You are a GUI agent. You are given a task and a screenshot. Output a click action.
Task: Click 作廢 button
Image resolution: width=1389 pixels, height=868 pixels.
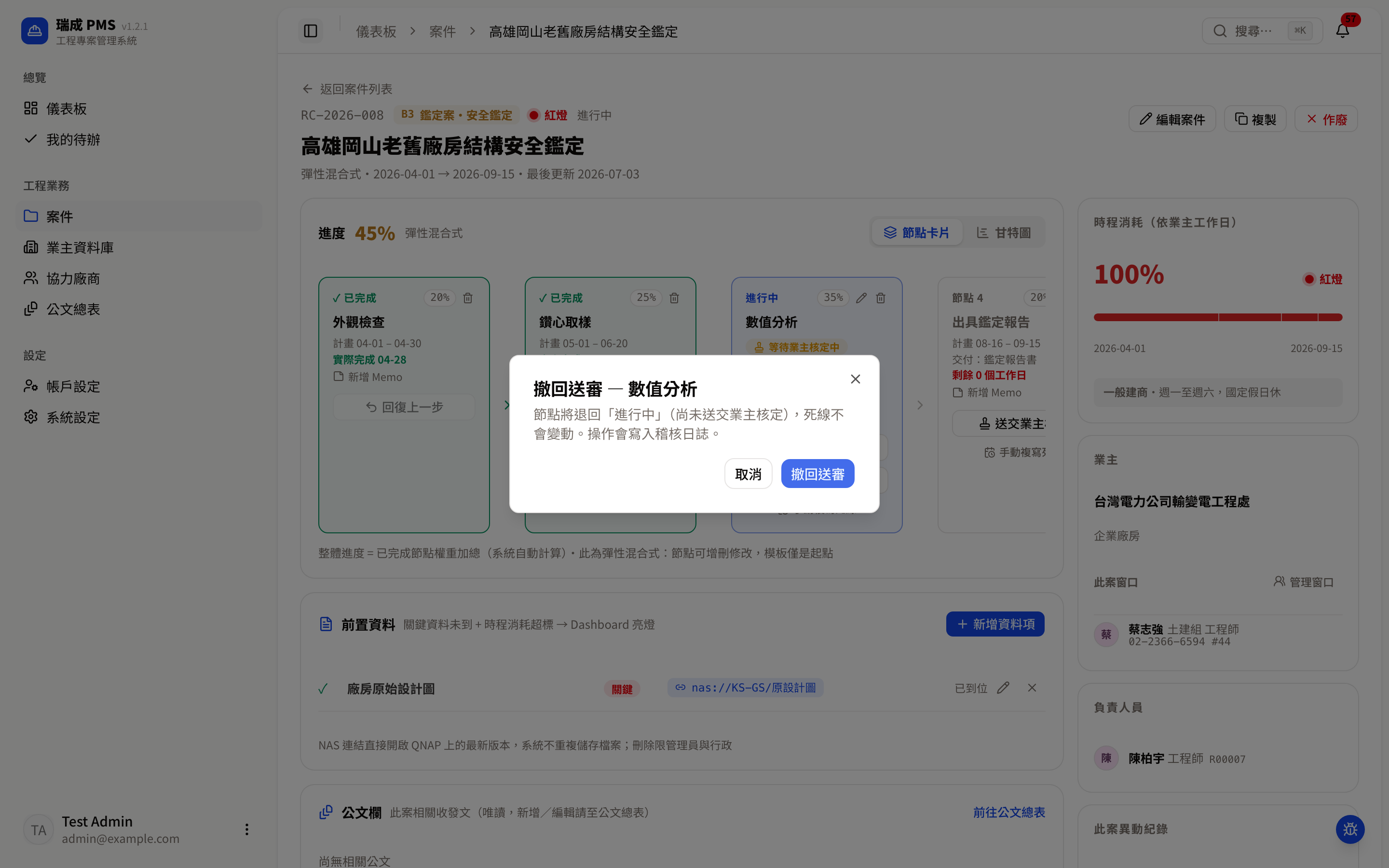pyautogui.click(x=1326, y=120)
